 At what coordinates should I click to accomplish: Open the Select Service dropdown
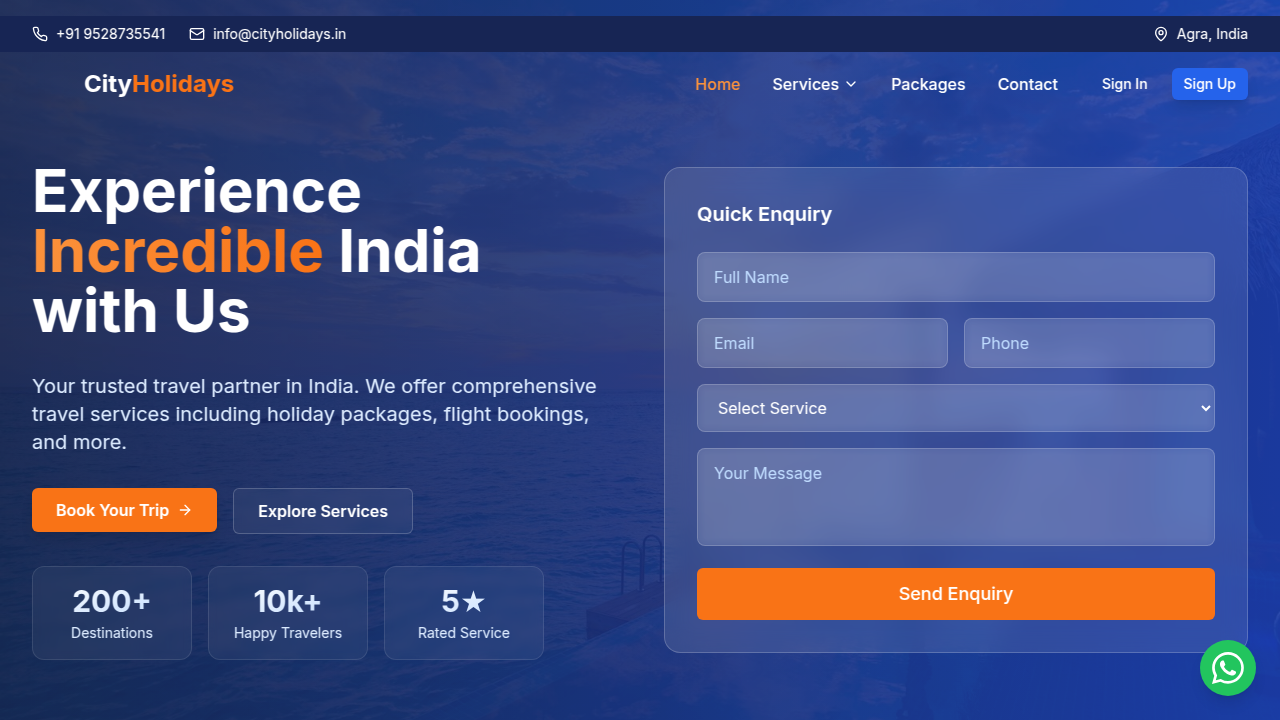[955, 408]
